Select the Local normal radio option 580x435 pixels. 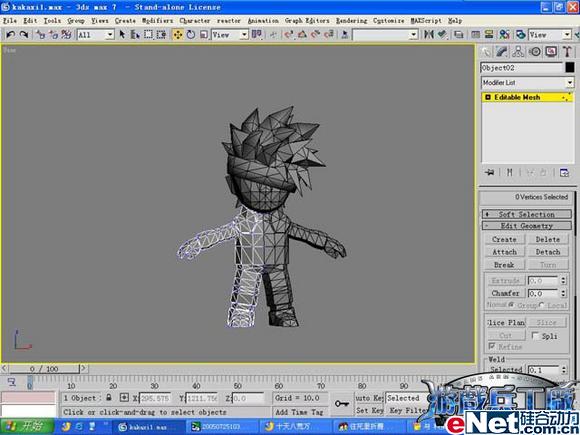(x=542, y=305)
